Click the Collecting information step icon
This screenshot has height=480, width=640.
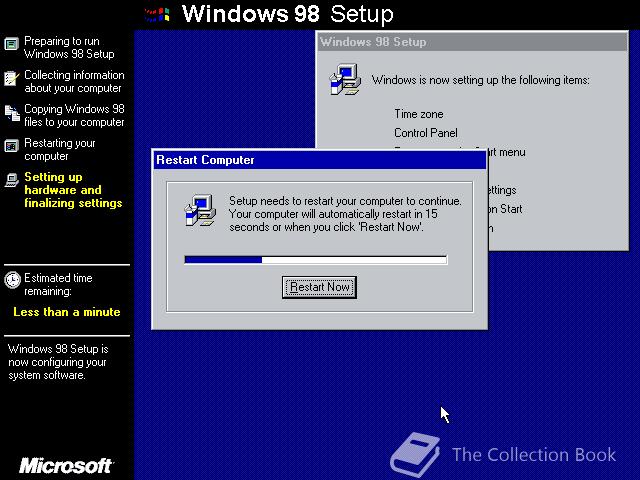(x=11, y=78)
